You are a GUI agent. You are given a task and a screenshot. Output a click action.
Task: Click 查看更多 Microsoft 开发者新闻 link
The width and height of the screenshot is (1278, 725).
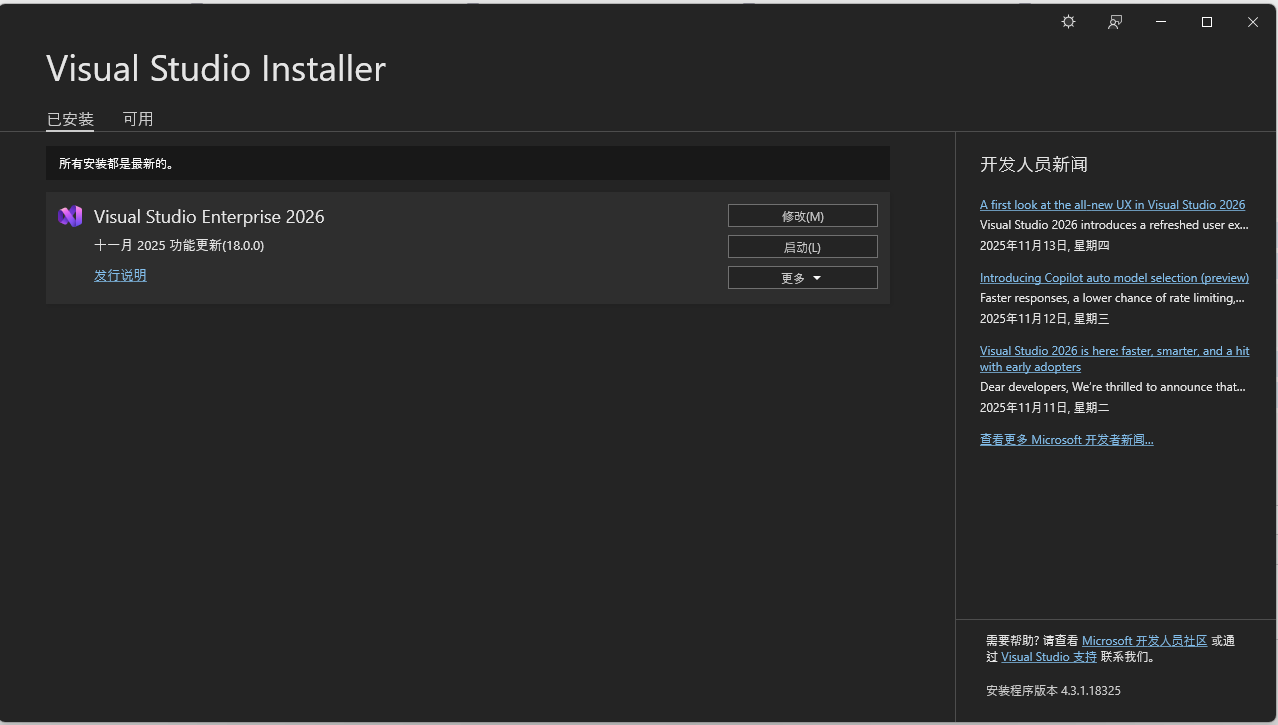[x=1066, y=440]
